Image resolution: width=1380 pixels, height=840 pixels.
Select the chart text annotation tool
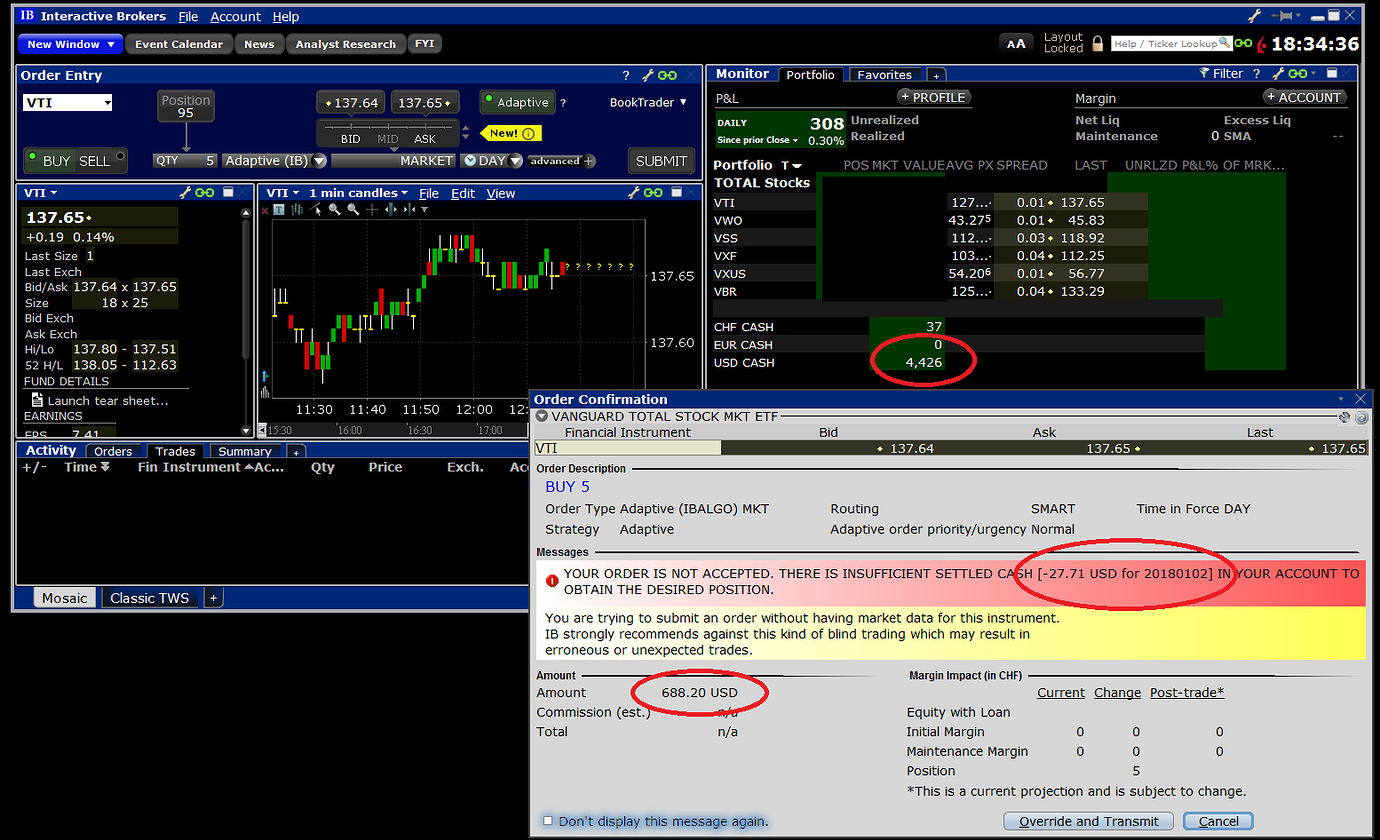click(x=279, y=209)
